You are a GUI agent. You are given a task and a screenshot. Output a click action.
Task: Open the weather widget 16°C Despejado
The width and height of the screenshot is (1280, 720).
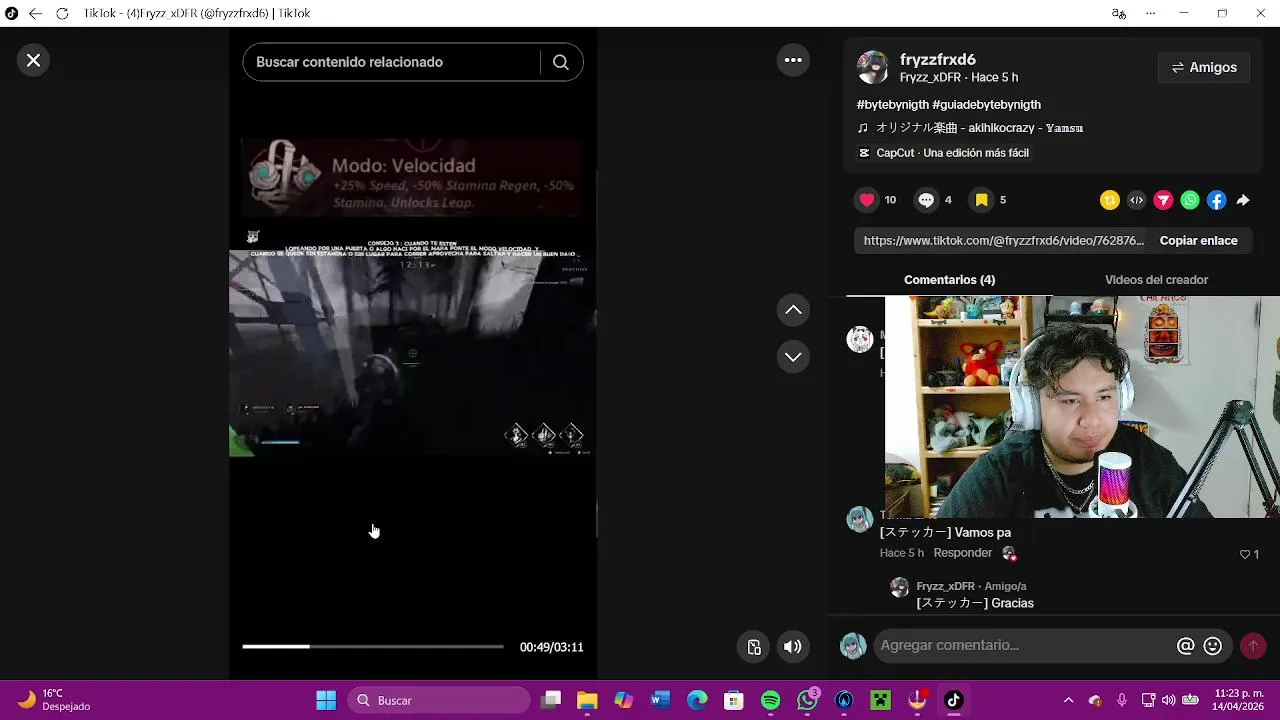55,700
